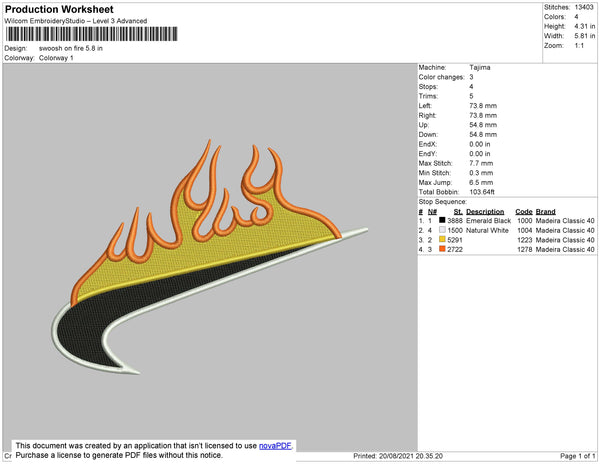
Task: Click the 'Production Worksheet' title
Action: tap(59, 9)
